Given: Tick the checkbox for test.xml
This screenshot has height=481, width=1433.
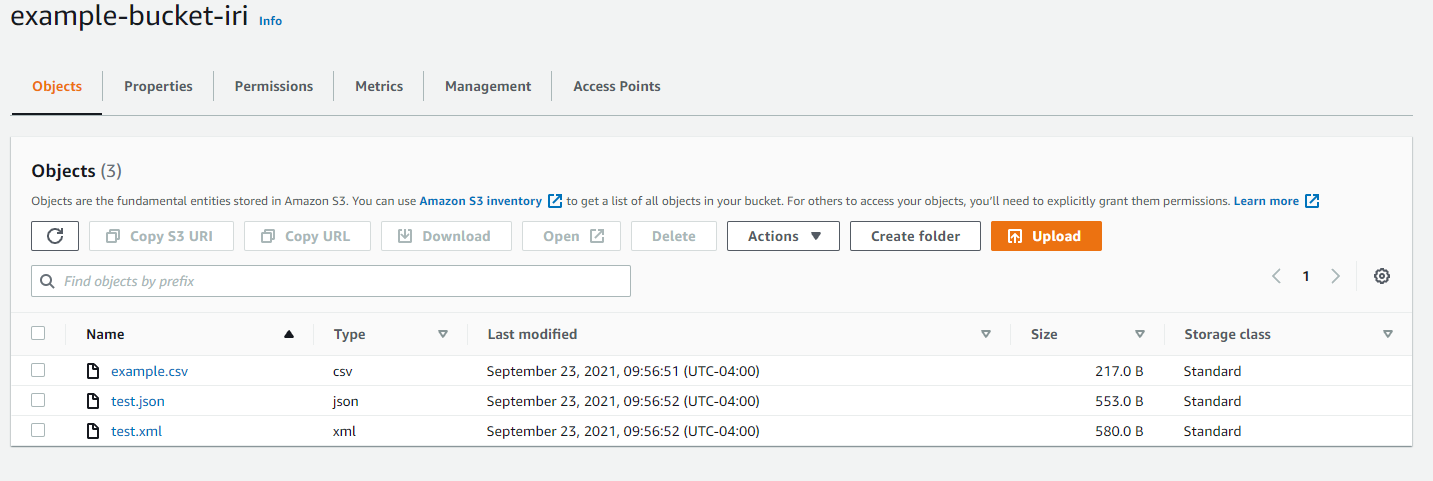Looking at the screenshot, I should [38, 430].
